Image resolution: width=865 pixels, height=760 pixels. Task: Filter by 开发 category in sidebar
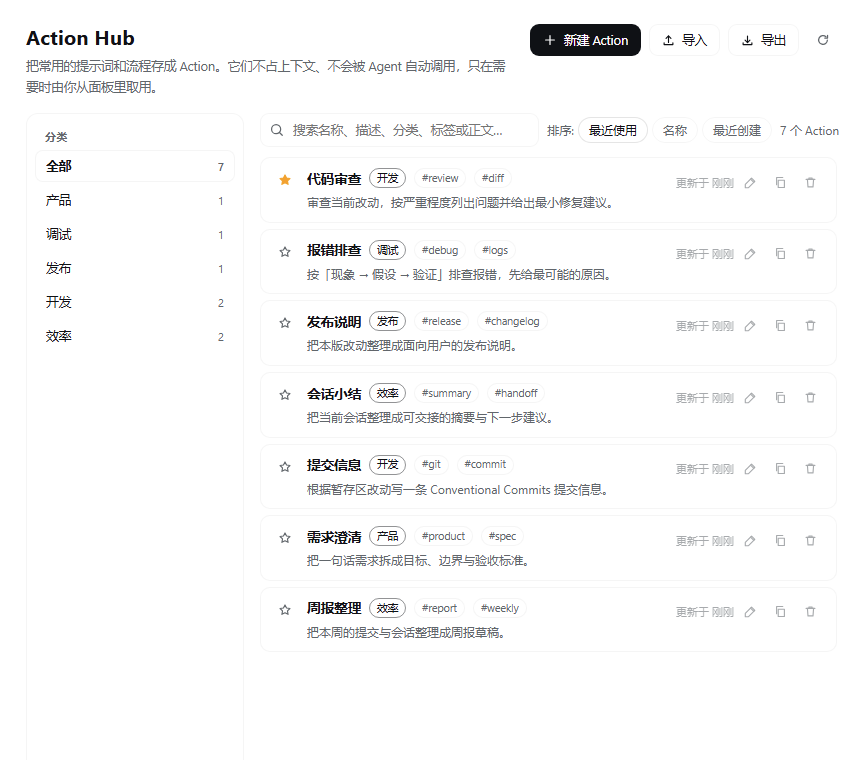135,302
